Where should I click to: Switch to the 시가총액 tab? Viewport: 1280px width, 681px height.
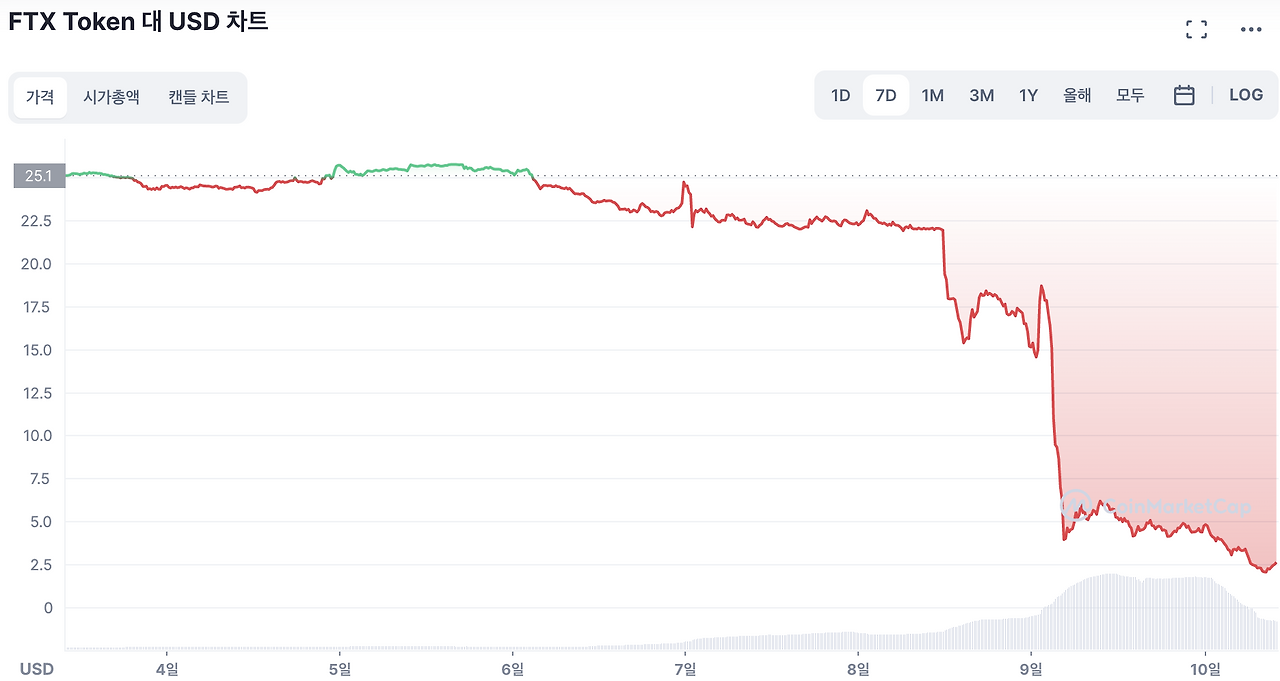tap(111, 97)
